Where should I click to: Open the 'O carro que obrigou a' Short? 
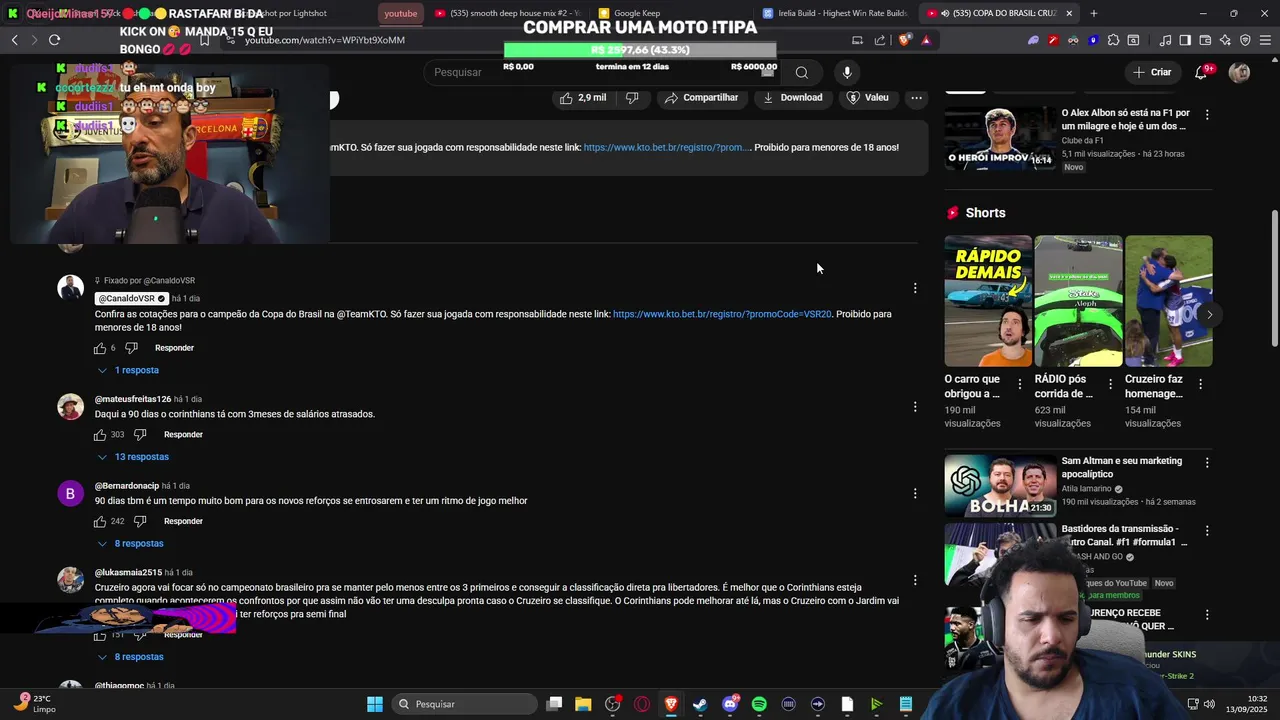(x=988, y=301)
